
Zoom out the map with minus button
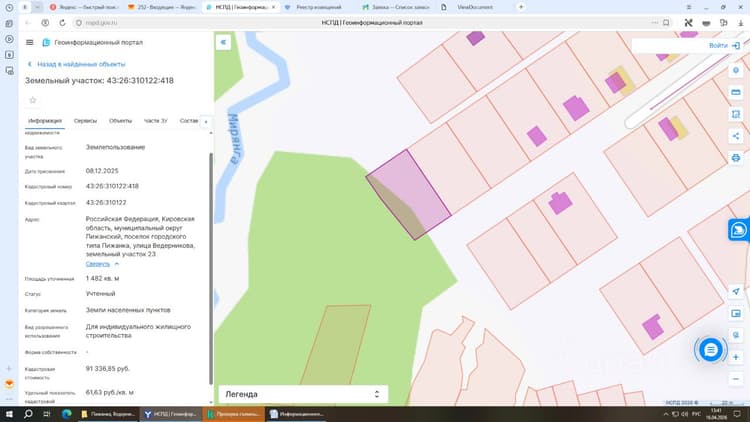(x=736, y=379)
